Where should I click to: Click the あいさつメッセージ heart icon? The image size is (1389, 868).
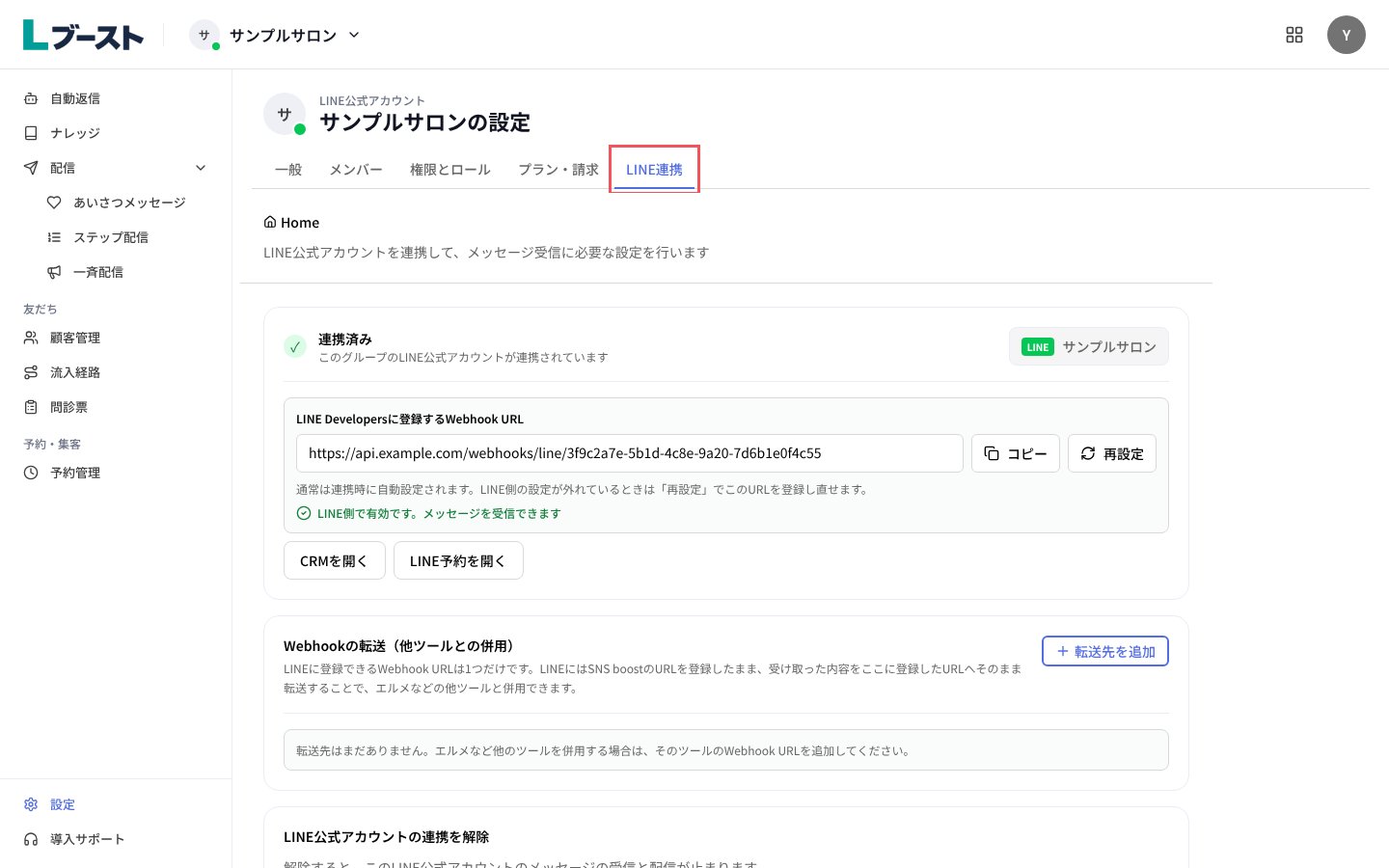click(54, 203)
